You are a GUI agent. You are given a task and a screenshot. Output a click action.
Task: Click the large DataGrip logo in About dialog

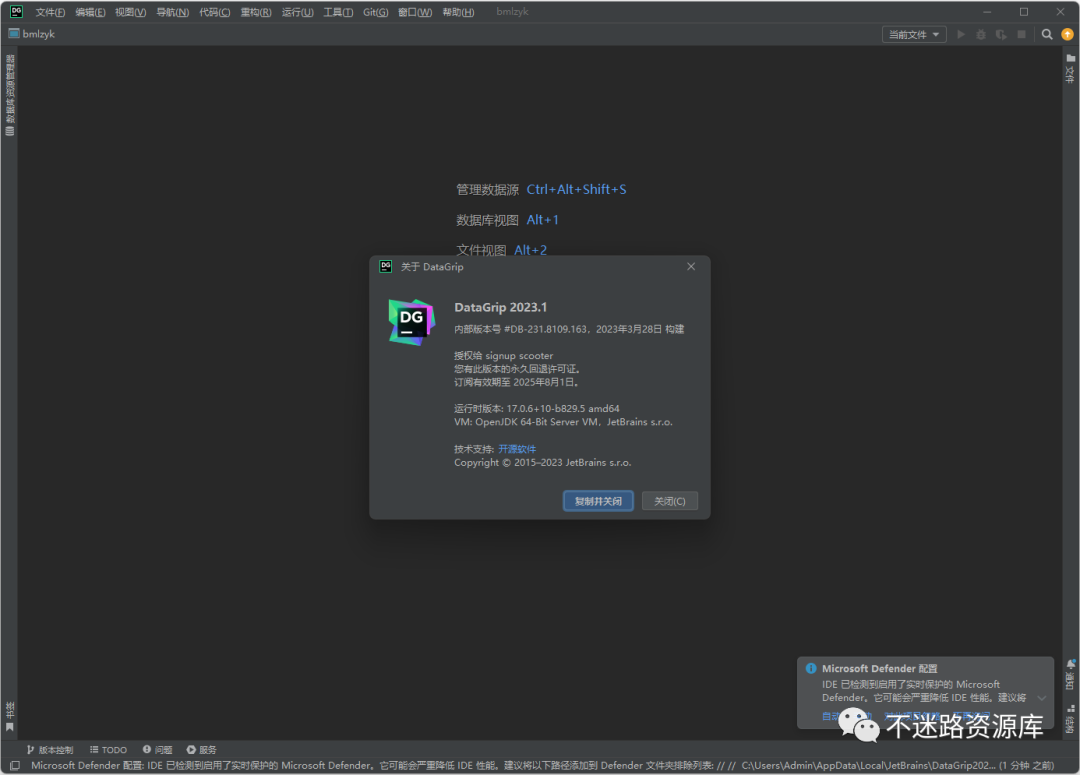411,322
